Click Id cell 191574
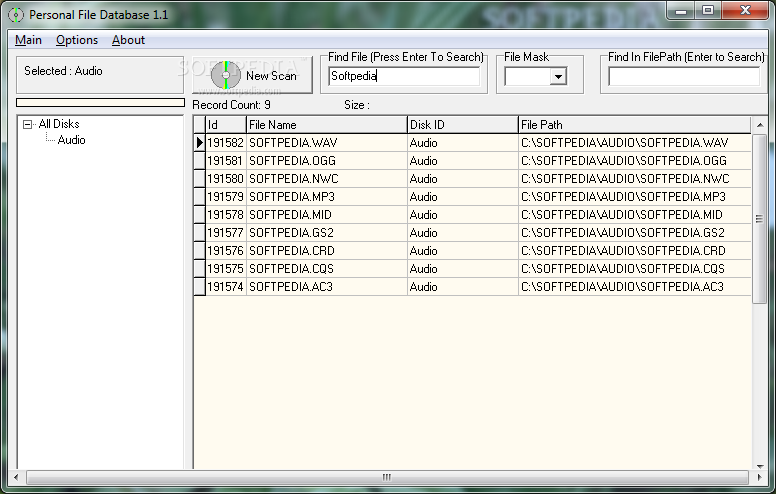 click(x=225, y=287)
